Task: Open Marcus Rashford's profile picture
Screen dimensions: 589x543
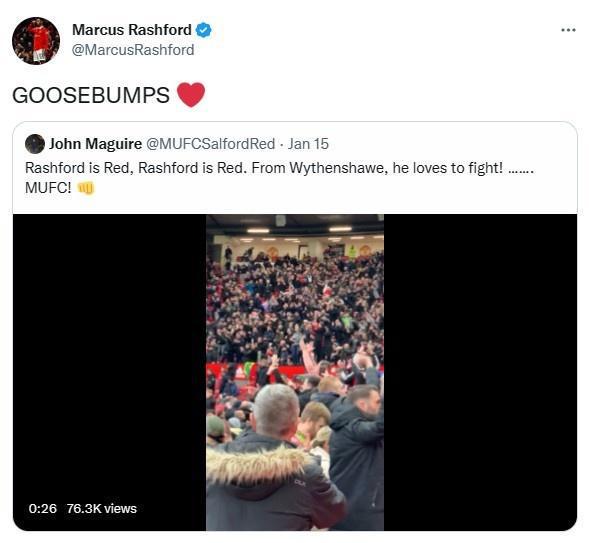Action: pyautogui.click(x=36, y=41)
